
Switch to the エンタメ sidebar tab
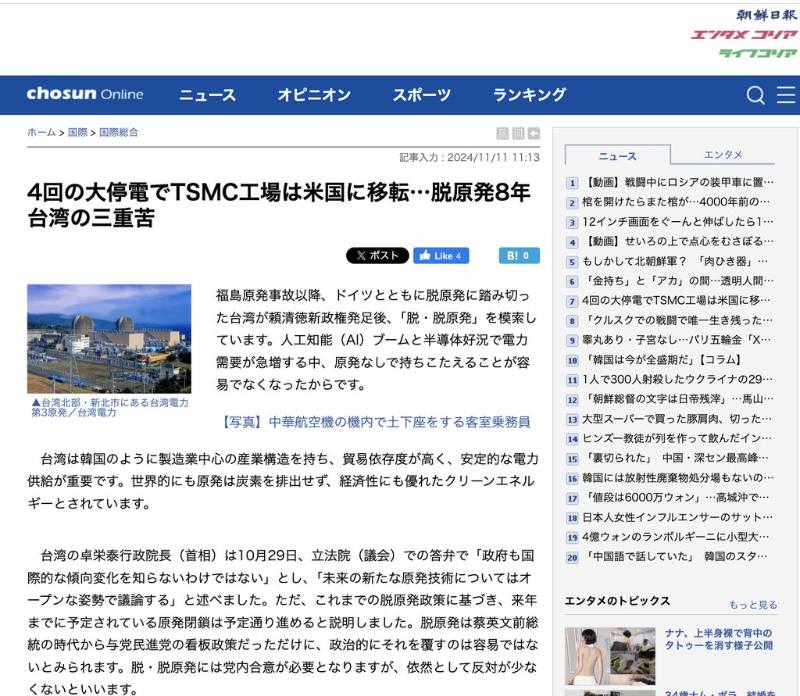tap(723, 155)
